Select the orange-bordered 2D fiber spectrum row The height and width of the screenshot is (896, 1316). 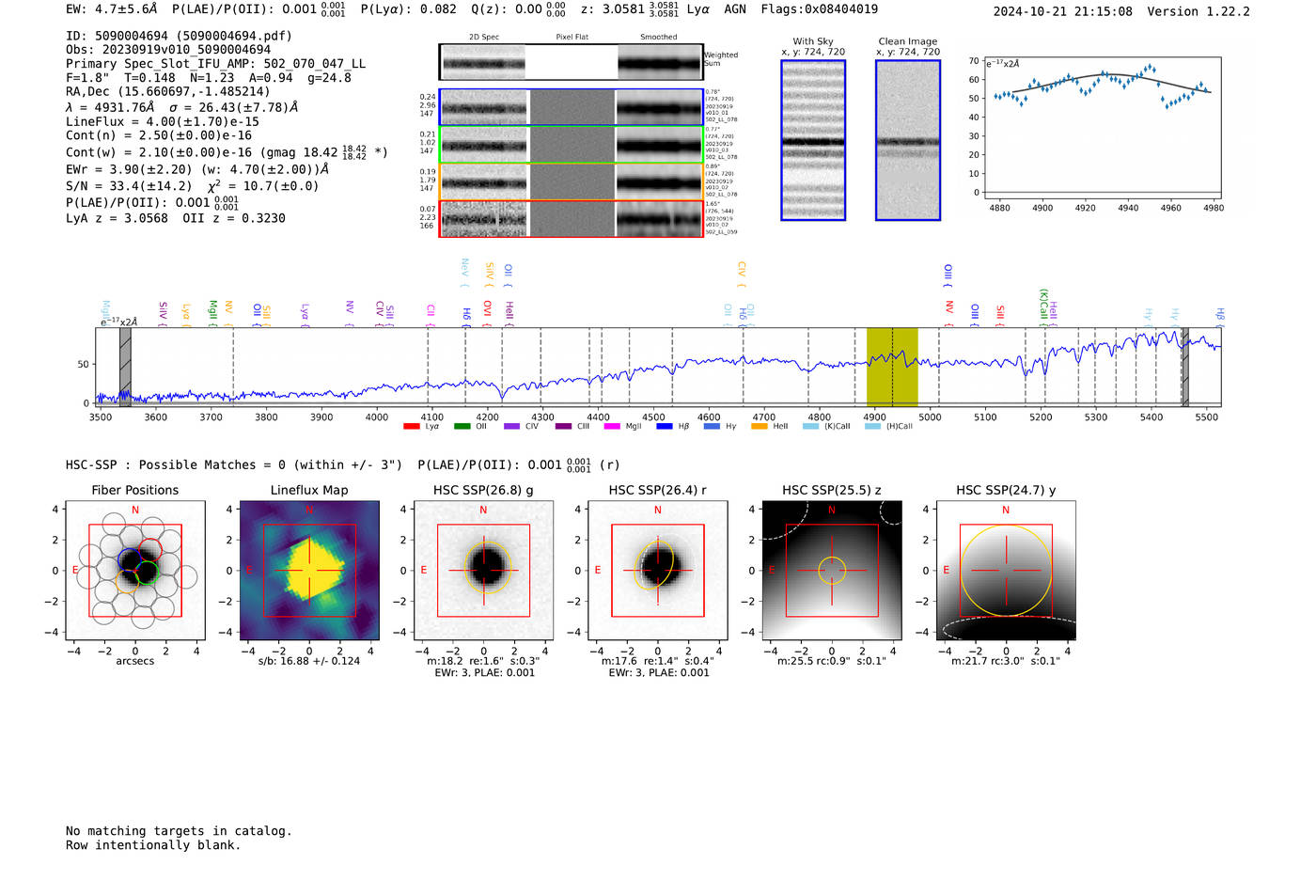571,181
